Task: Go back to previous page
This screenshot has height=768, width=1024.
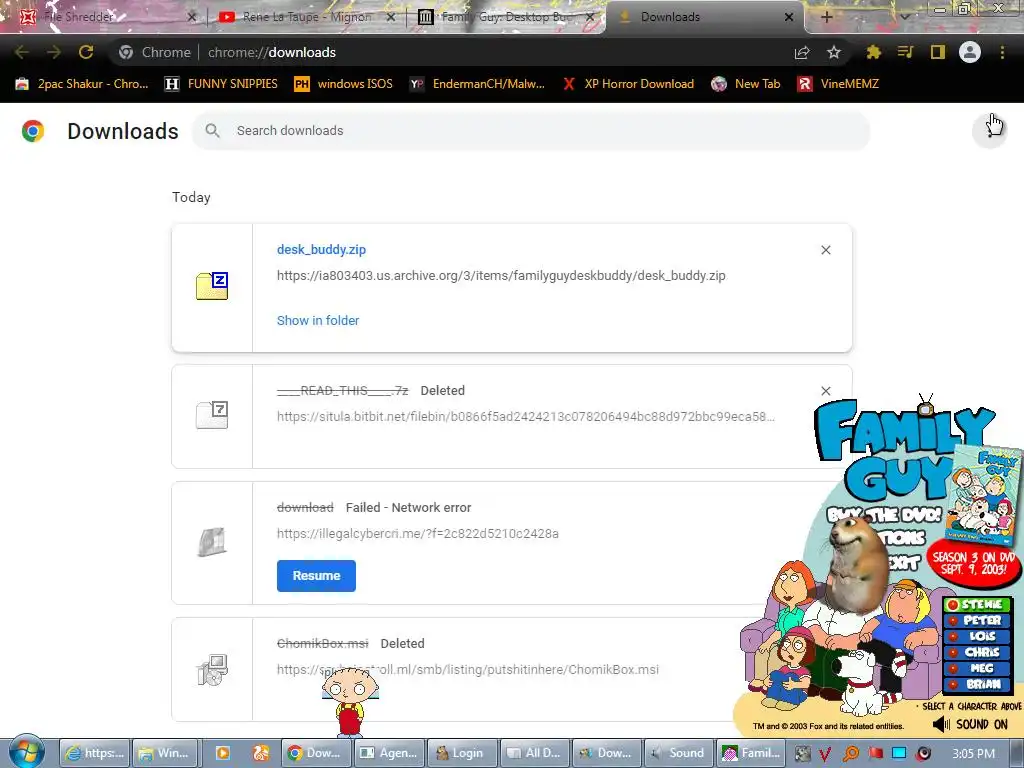Action: (21, 52)
